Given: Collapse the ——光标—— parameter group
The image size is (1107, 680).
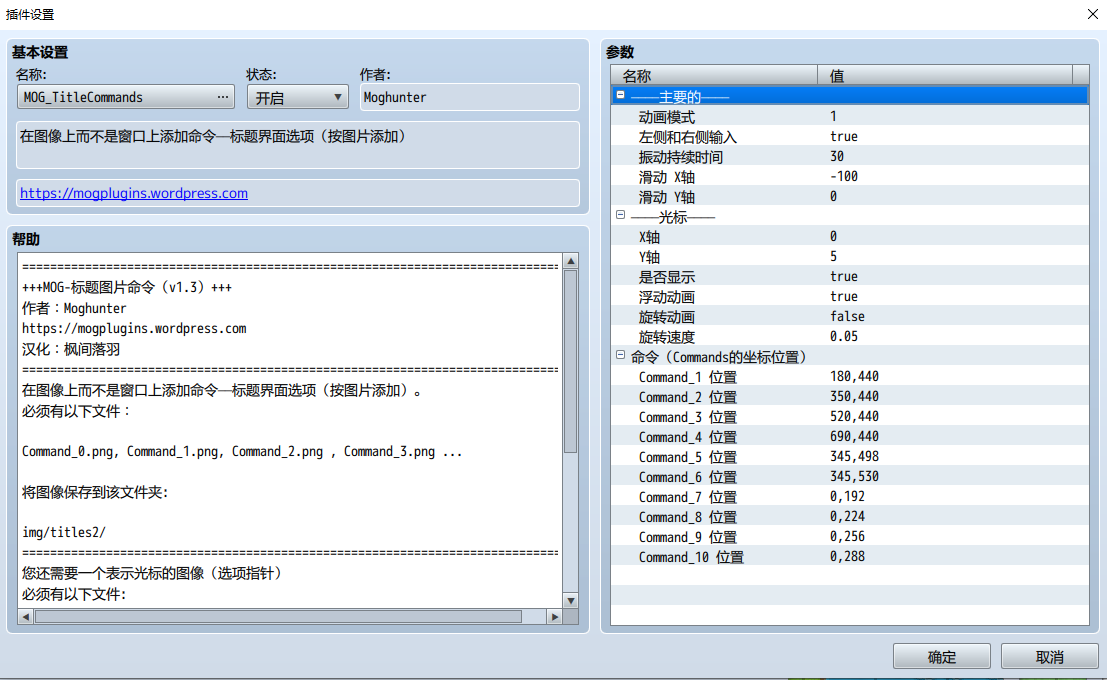Looking at the screenshot, I should click(x=621, y=215).
